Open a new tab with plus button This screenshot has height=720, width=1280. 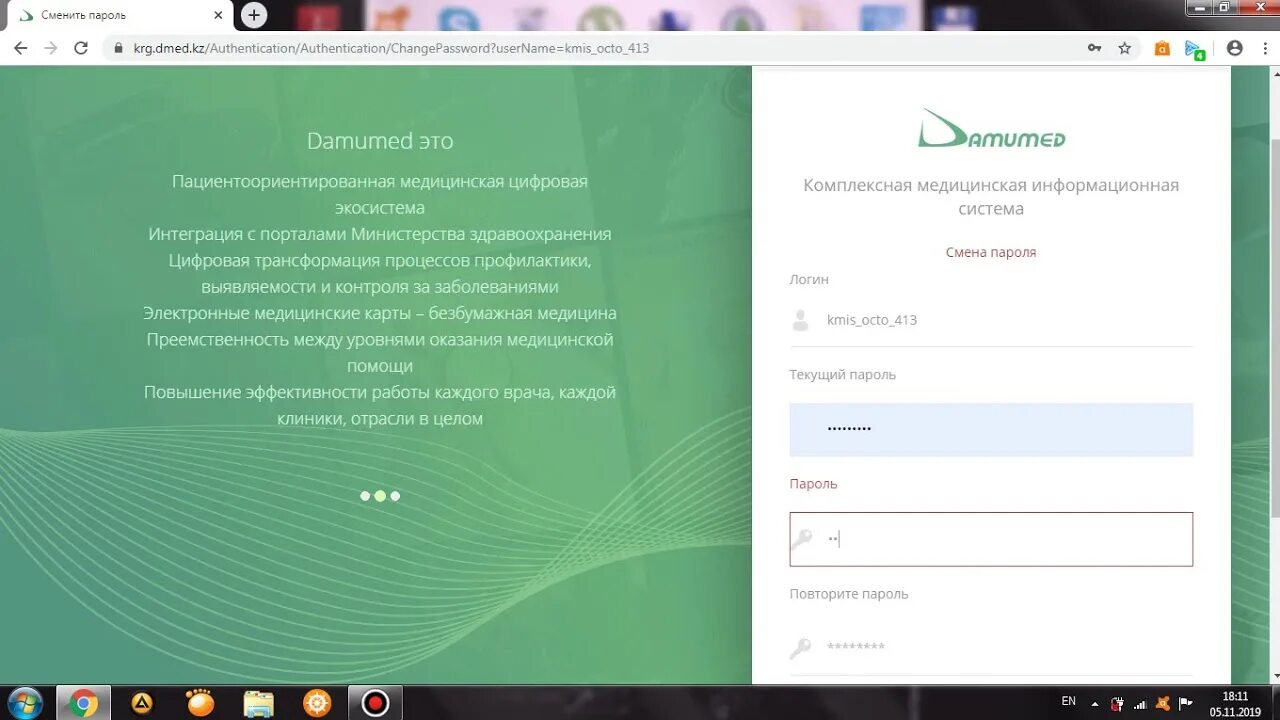tap(254, 15)
